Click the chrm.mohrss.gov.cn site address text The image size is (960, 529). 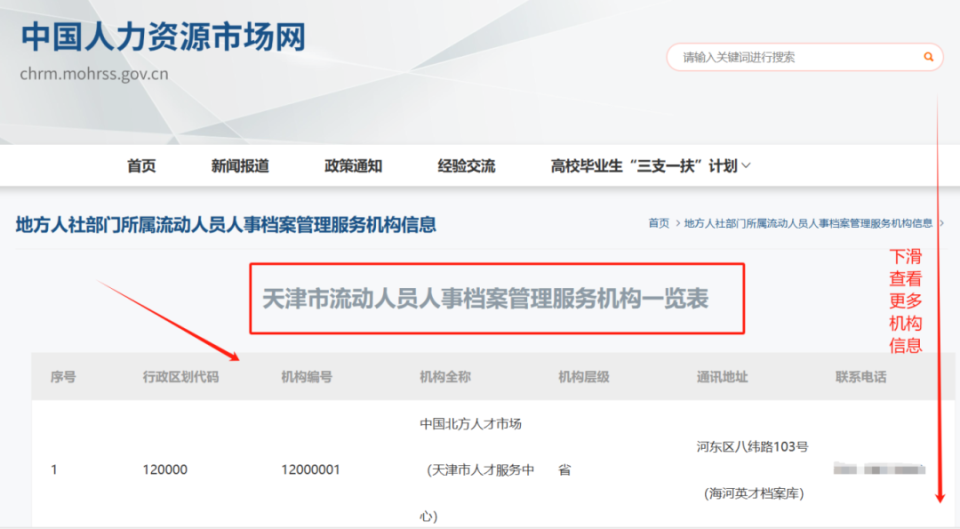94,74
